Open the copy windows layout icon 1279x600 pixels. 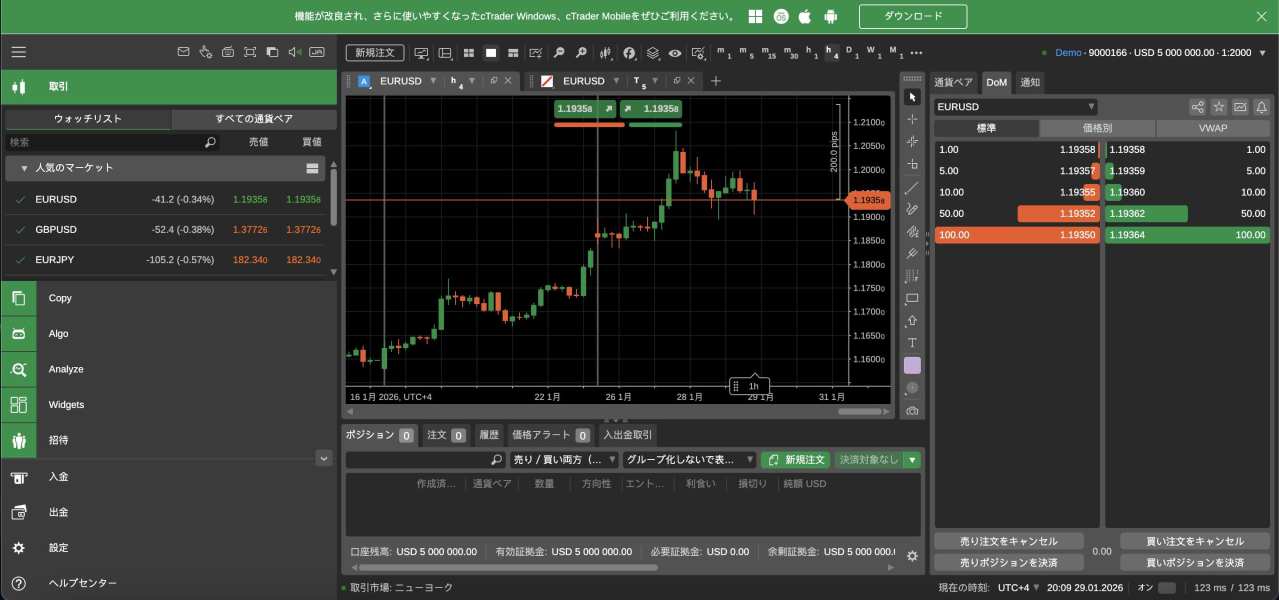(271, 52)
